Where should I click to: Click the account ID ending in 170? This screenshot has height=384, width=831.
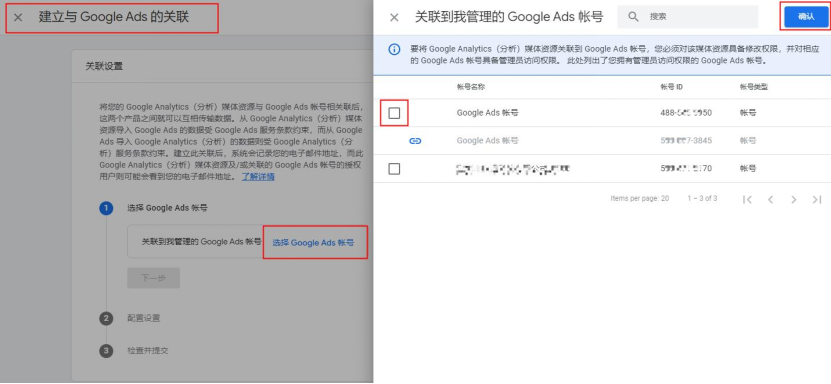(x=686, y=169)
